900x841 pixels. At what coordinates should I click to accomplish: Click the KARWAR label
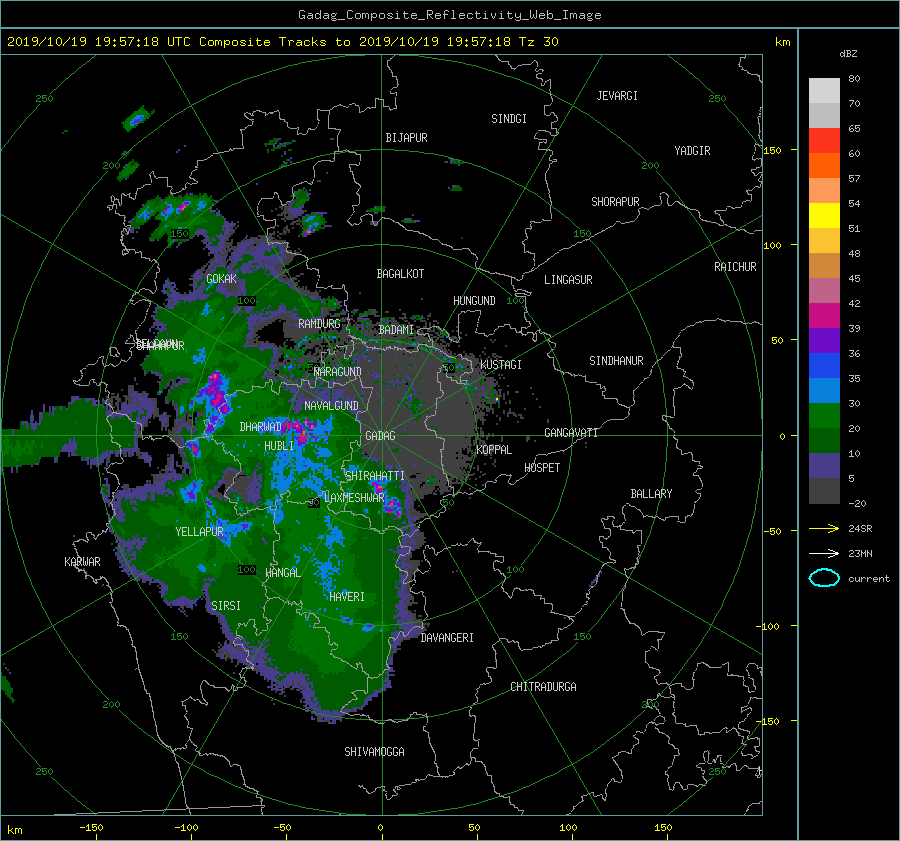[82, 562]
